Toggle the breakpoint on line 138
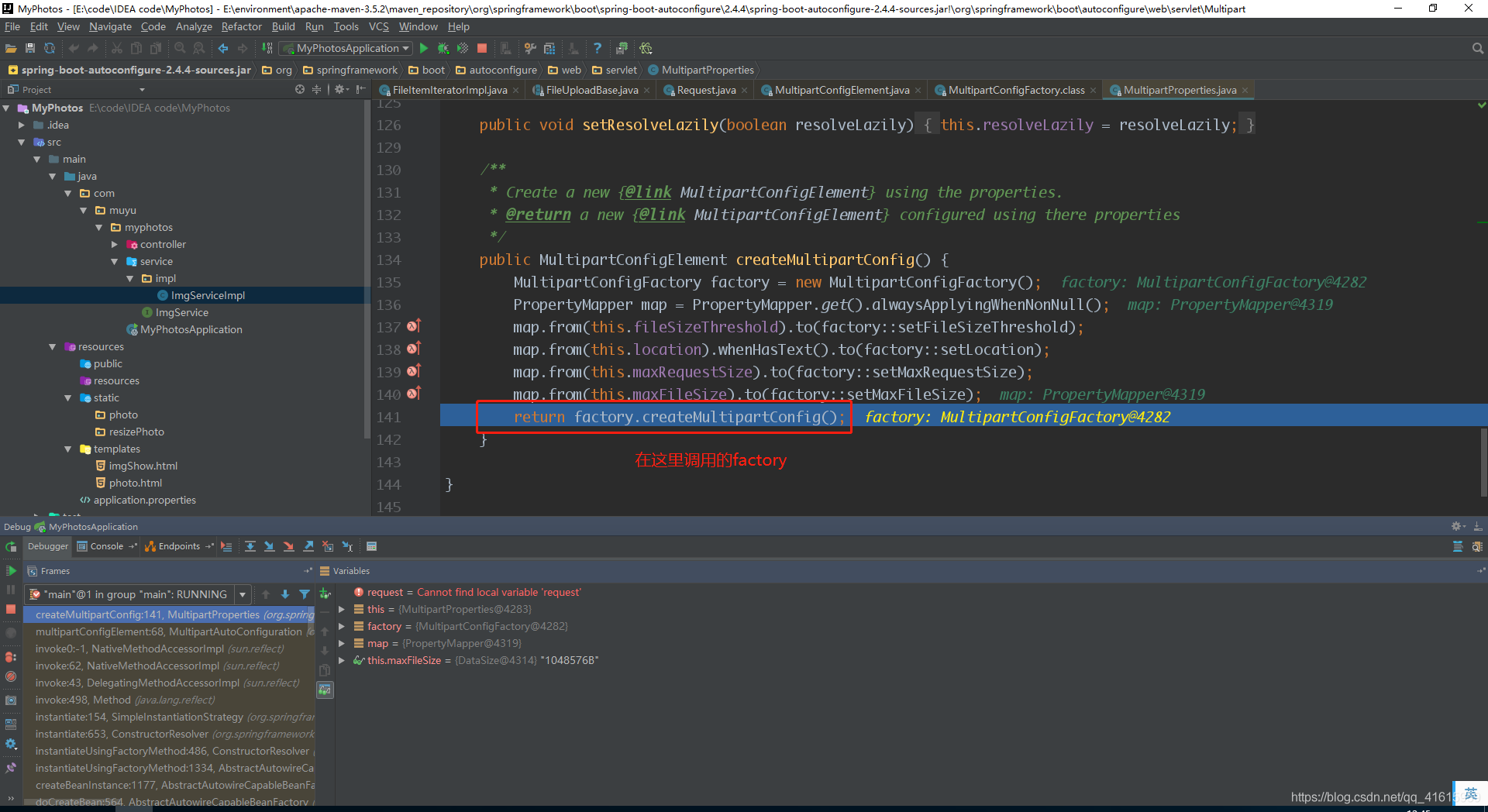This screenshot has height=812, width=1488. 414,349
